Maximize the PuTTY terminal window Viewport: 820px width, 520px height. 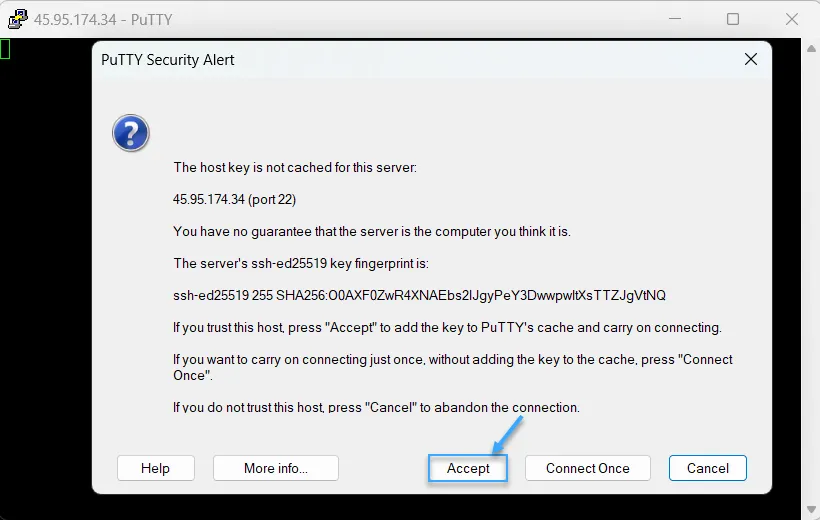pyautogui.click(x=733, y=19)
